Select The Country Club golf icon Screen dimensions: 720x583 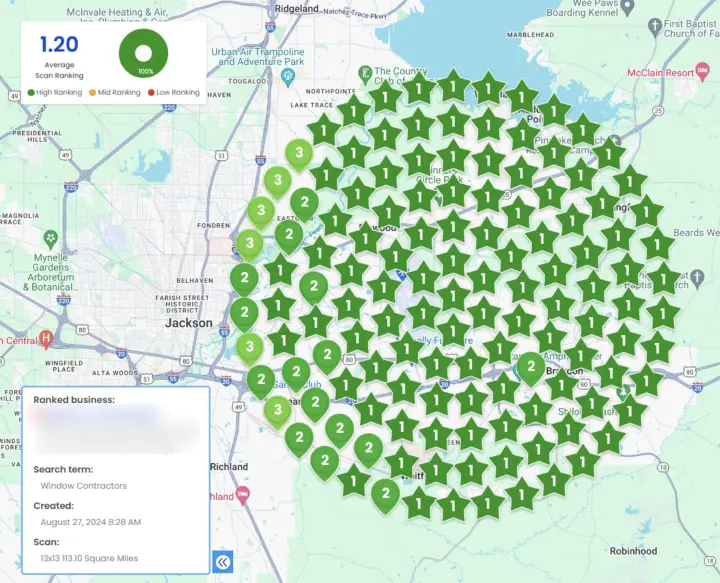[365, 74]
